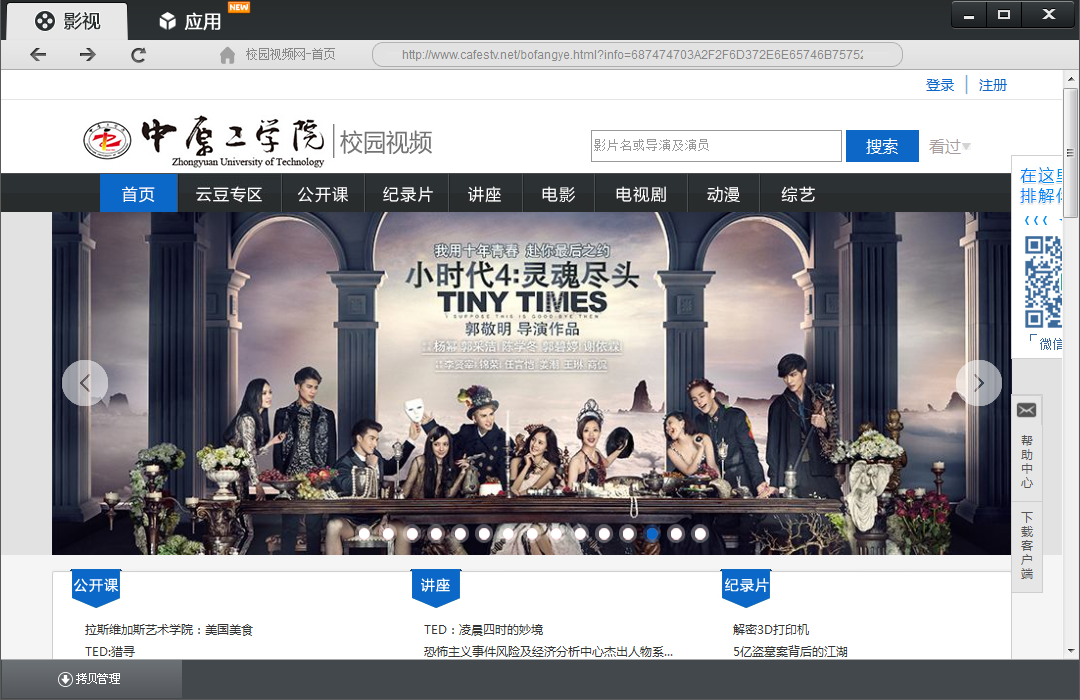Select the last carousel dot
The height and width of the screenshot is (700, 1080).
click(x=700, y=533)
